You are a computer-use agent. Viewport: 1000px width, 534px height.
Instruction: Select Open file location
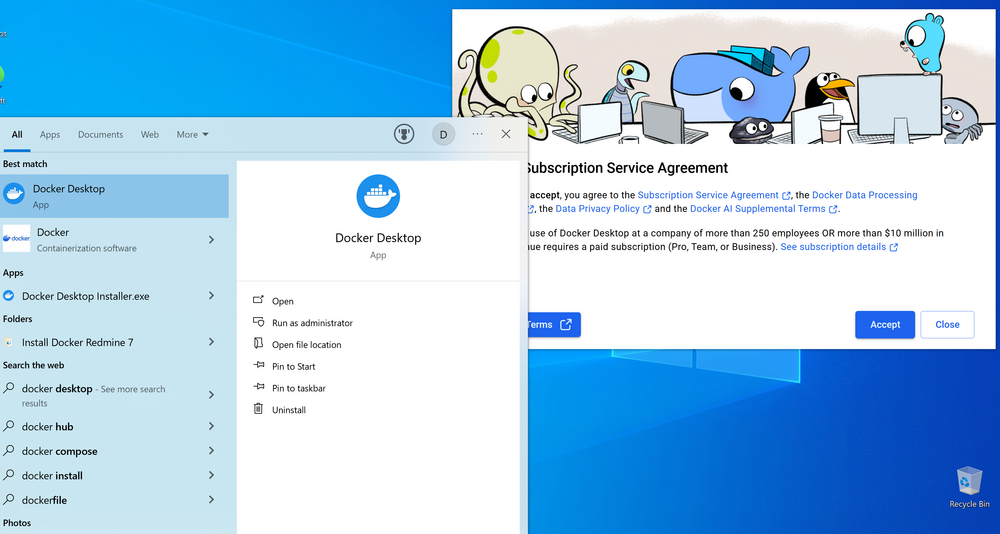[x=306, y=345]
